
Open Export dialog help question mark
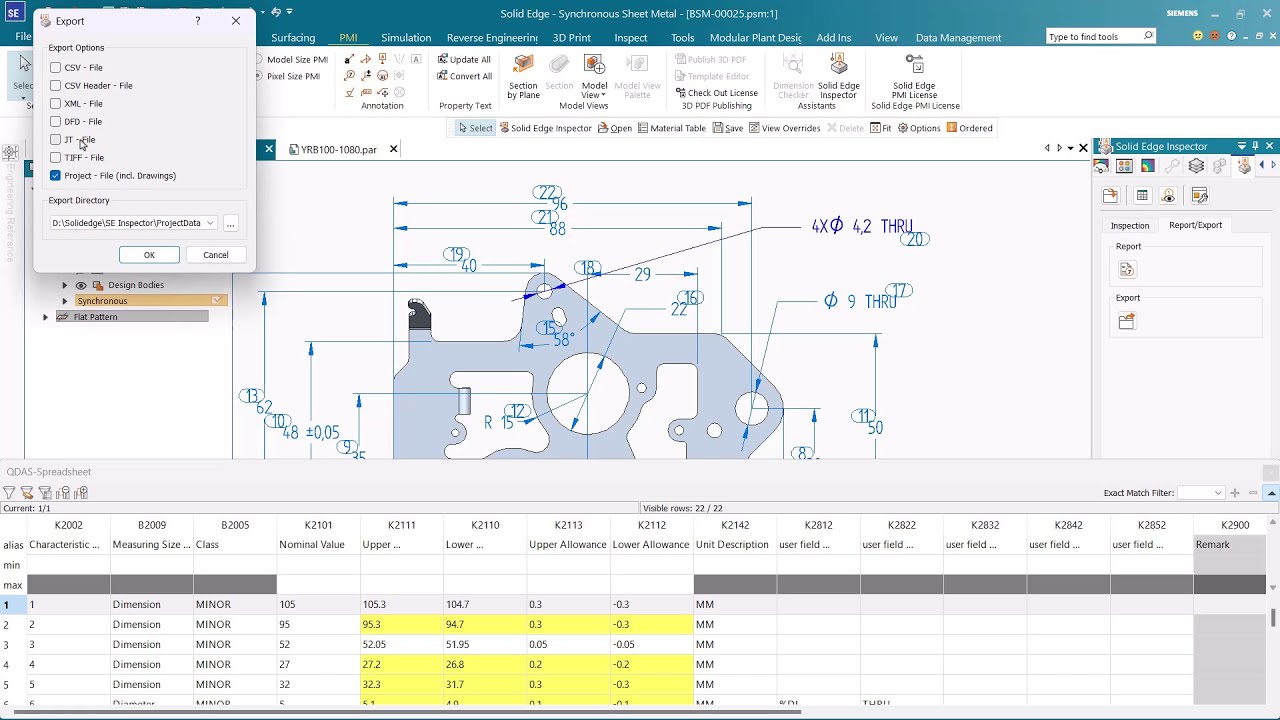coord(197,21)
